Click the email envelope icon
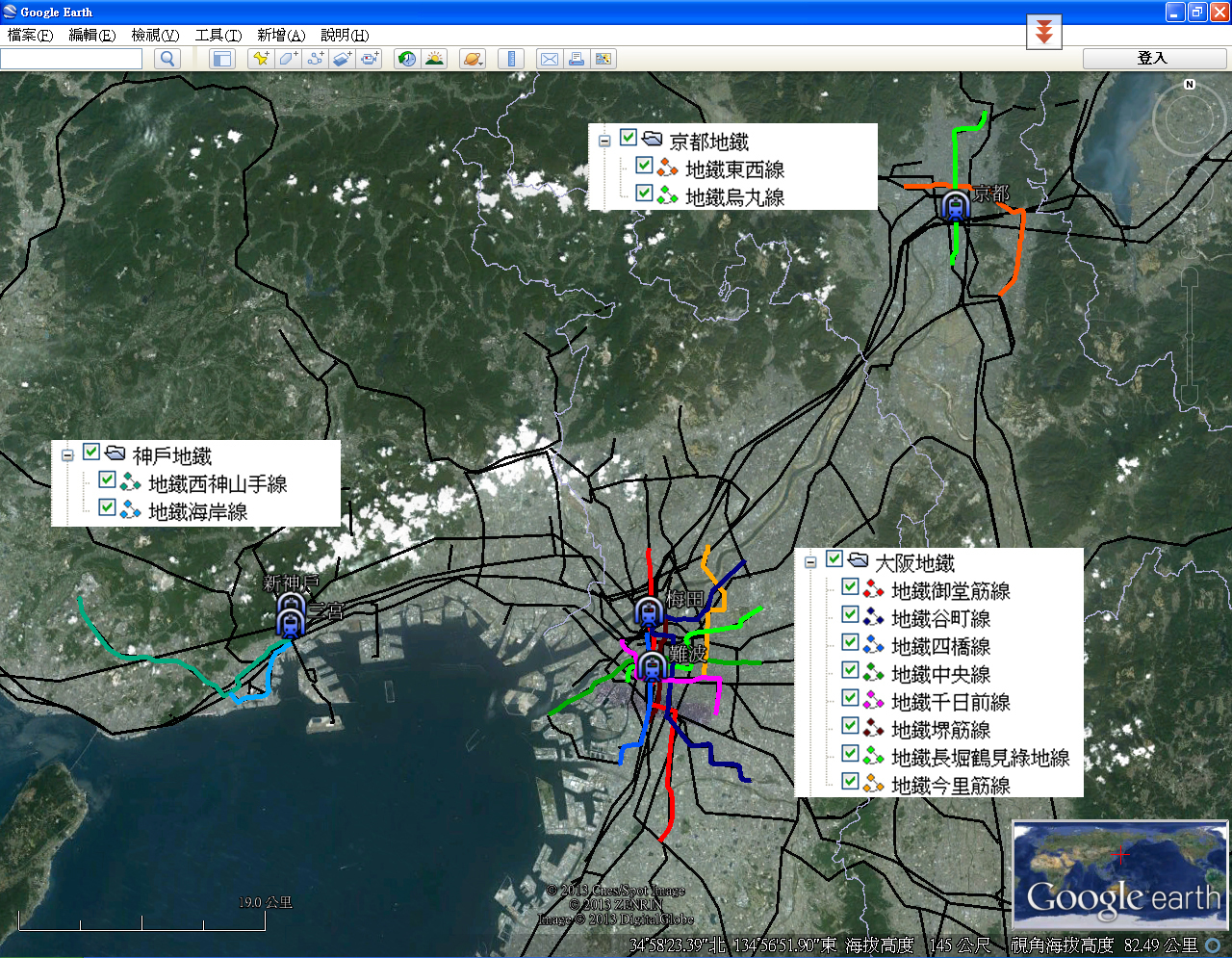1232x958 pixels. (549, 59)
